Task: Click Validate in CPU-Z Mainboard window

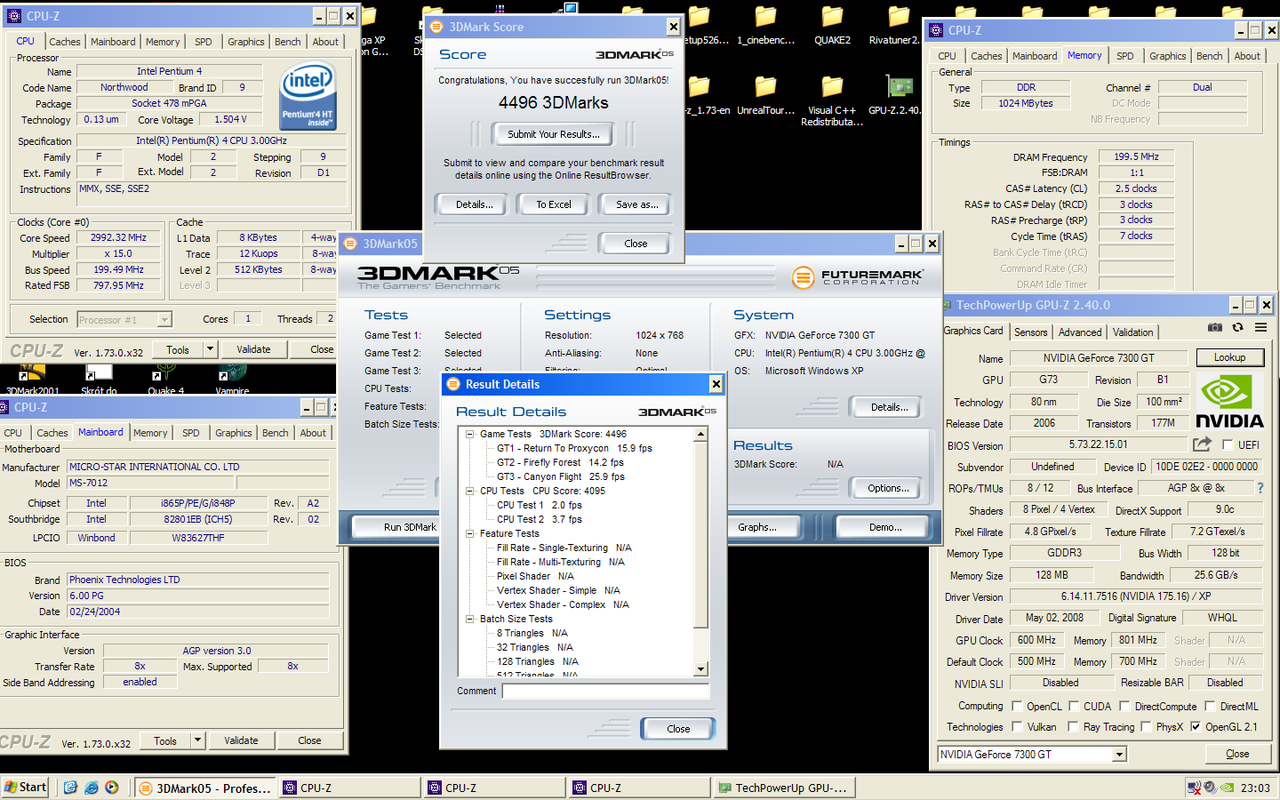Action: click(x=241, y=741)
